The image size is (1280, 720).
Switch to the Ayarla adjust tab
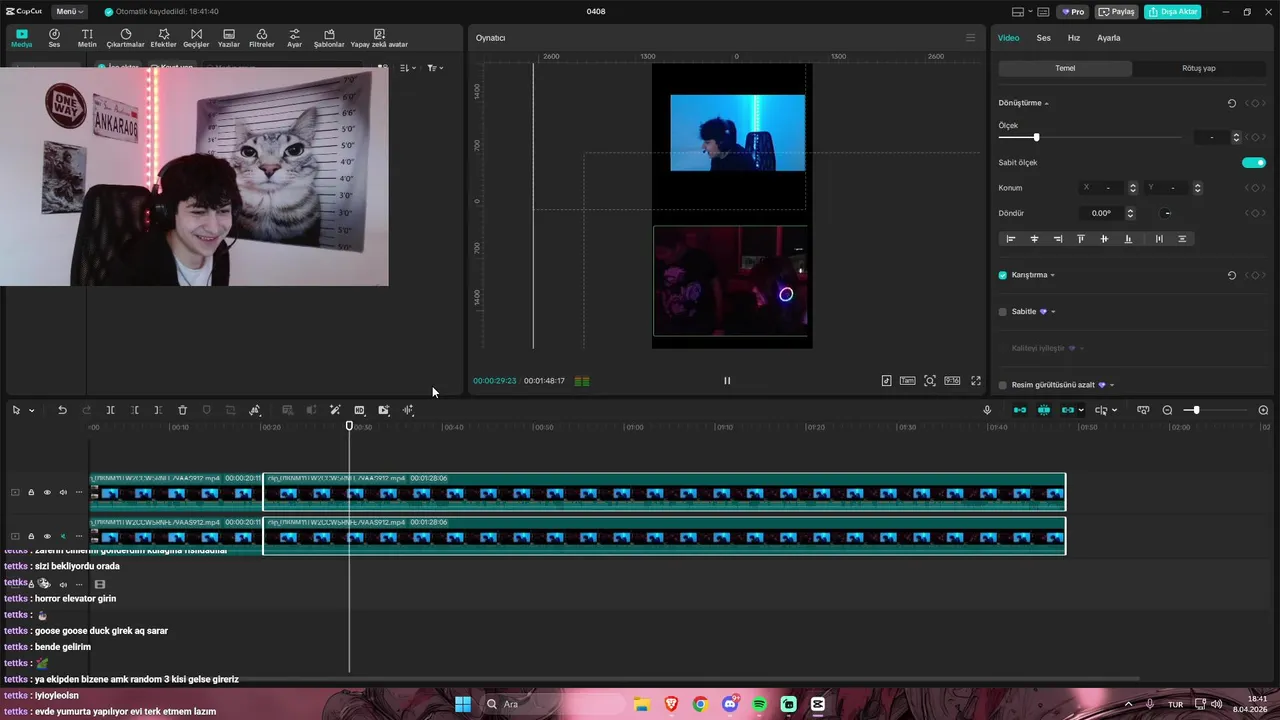click(1108, 38)
